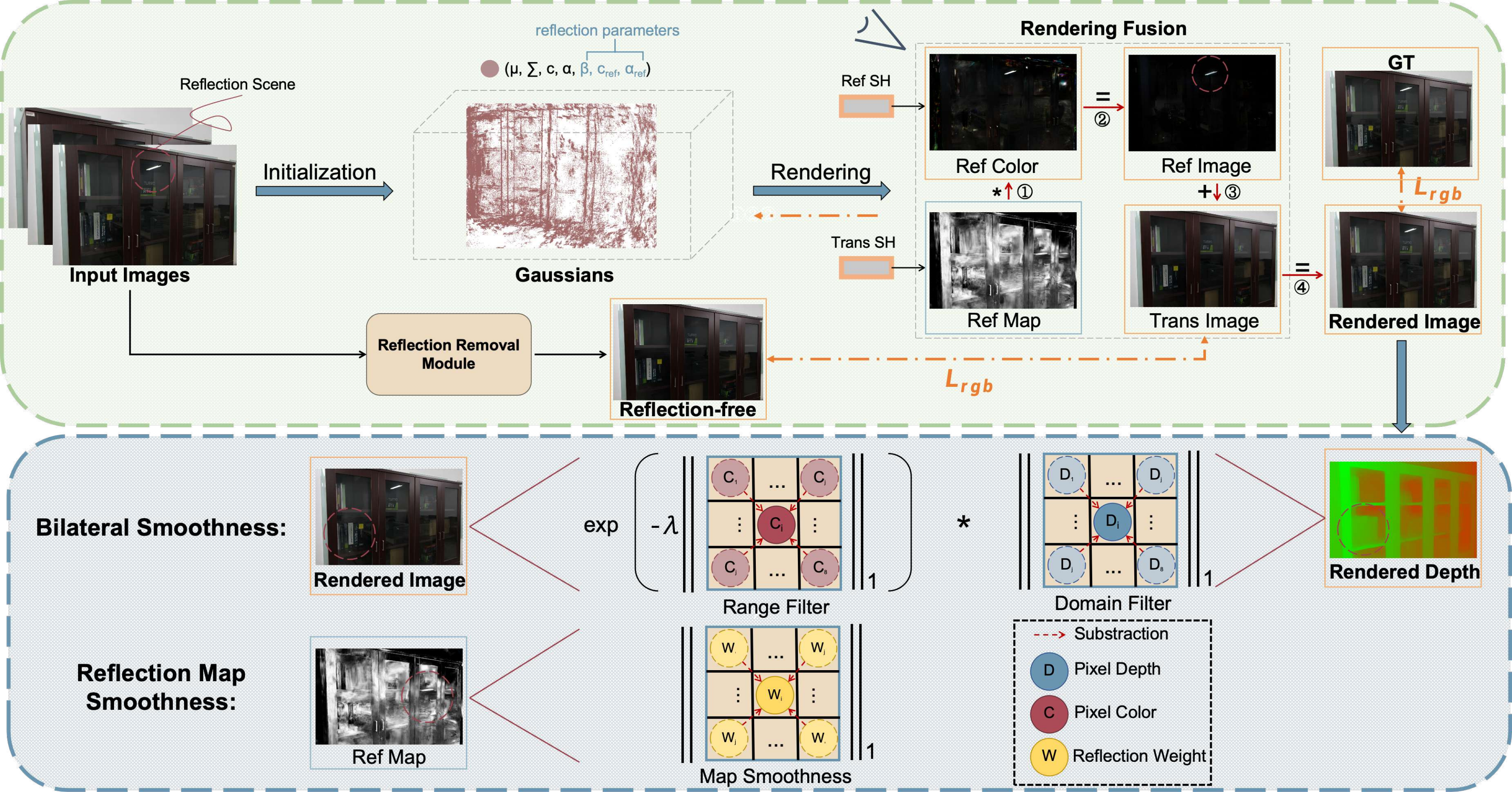This screenshot has height=792, width=1512.
Task: Click the Trans SH input box
Action: point(866,268)
